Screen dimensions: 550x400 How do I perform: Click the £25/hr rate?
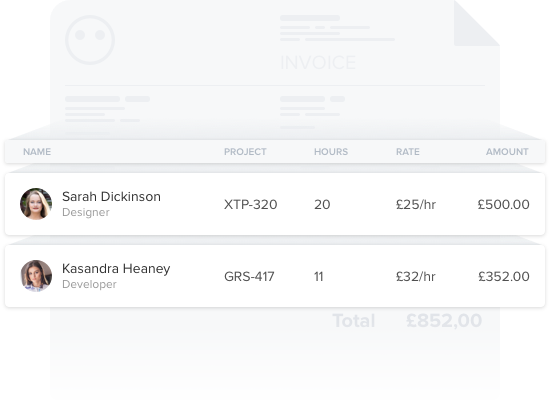(416, 205)
